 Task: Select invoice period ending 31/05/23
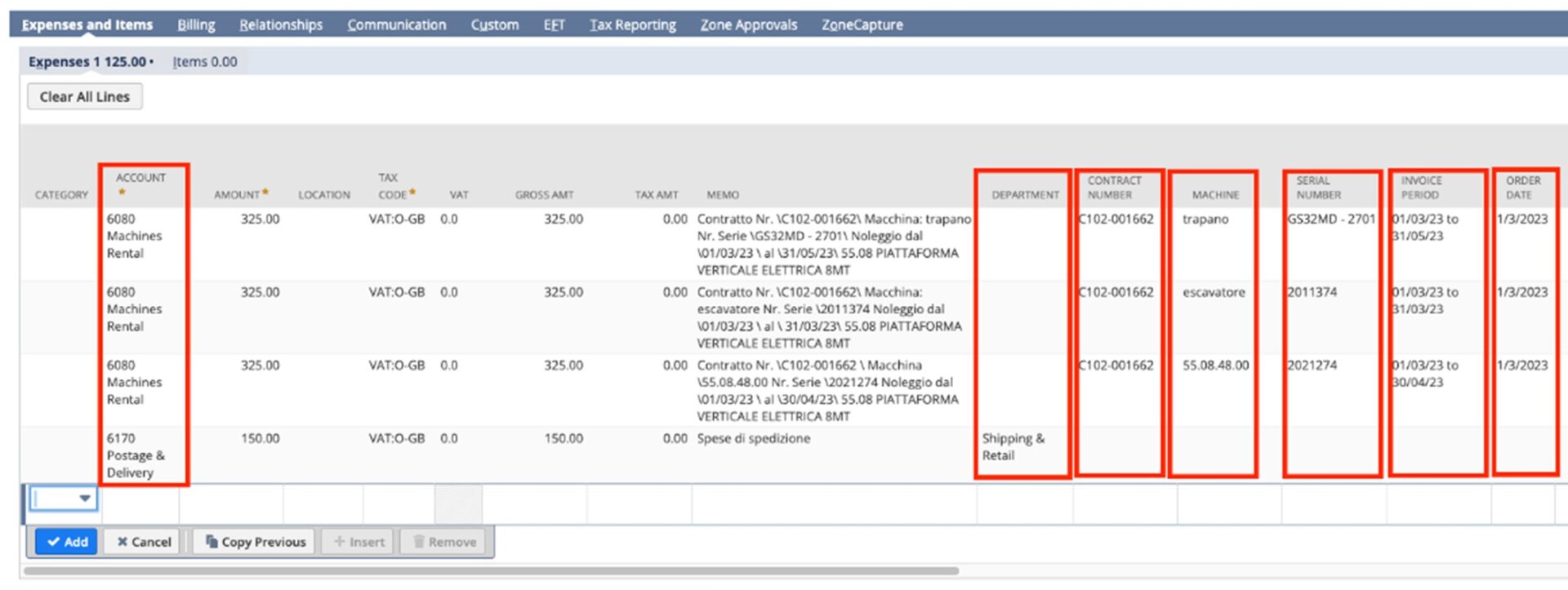tap(1425, 228)
